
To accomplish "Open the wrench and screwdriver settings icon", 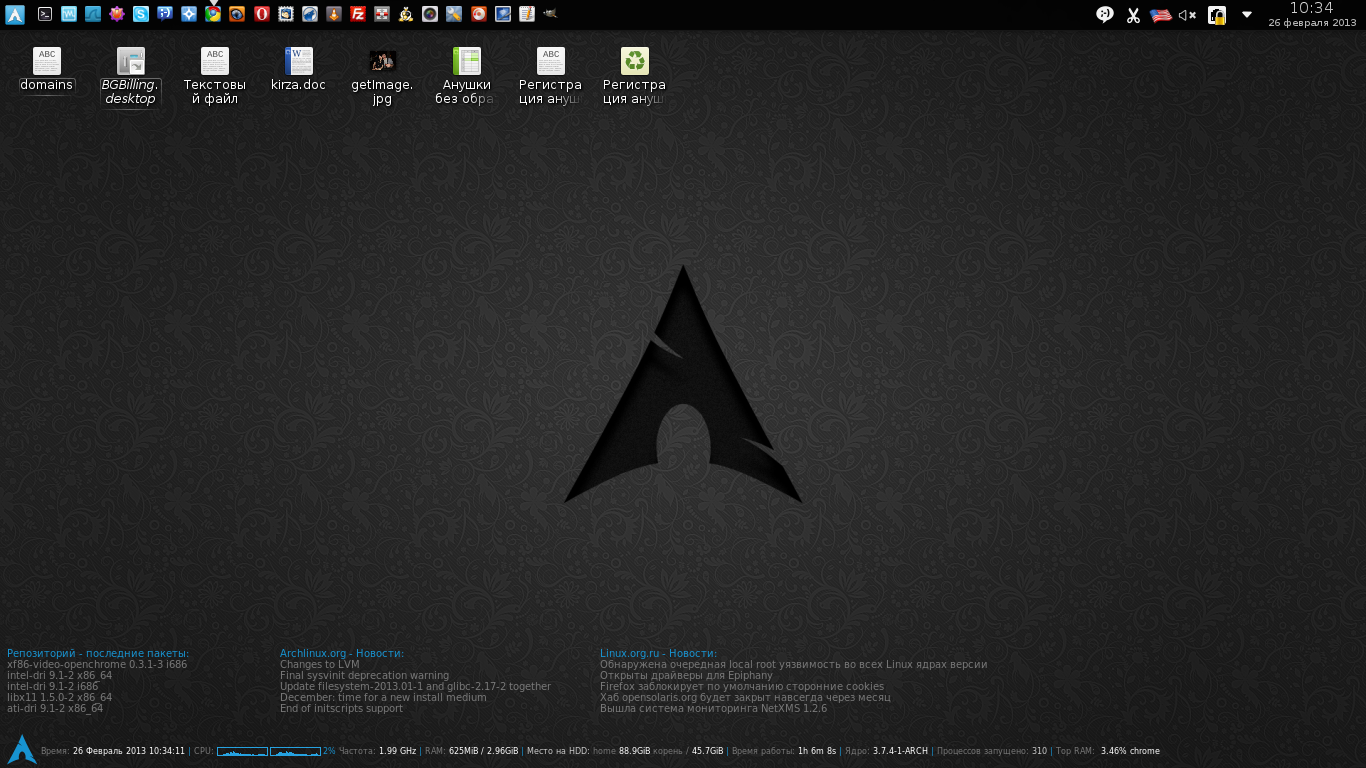I will 454,14.
